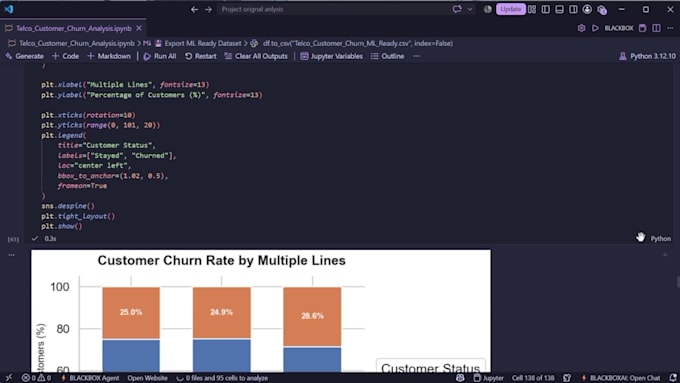Click the M4 markdown breadcrumb segment
Viewport: 680px width, 383px height.
147,43
